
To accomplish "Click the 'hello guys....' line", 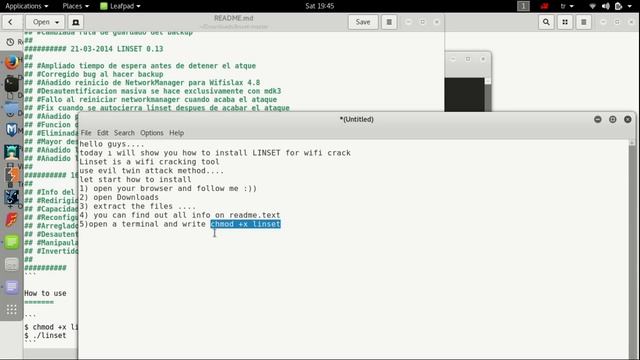I will click(x=112, y=144).
